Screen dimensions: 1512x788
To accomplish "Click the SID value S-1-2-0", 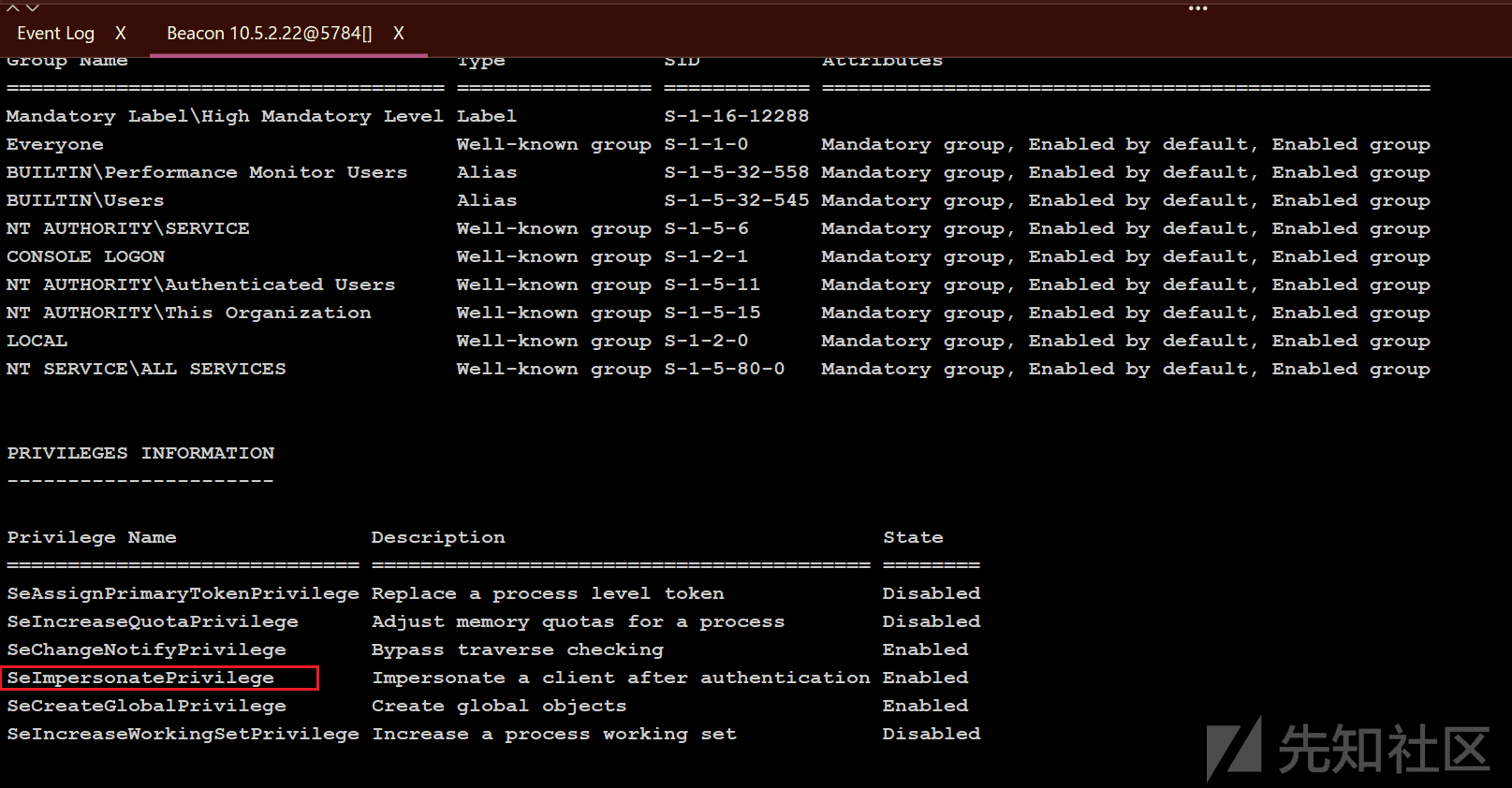I will [706, 341].
